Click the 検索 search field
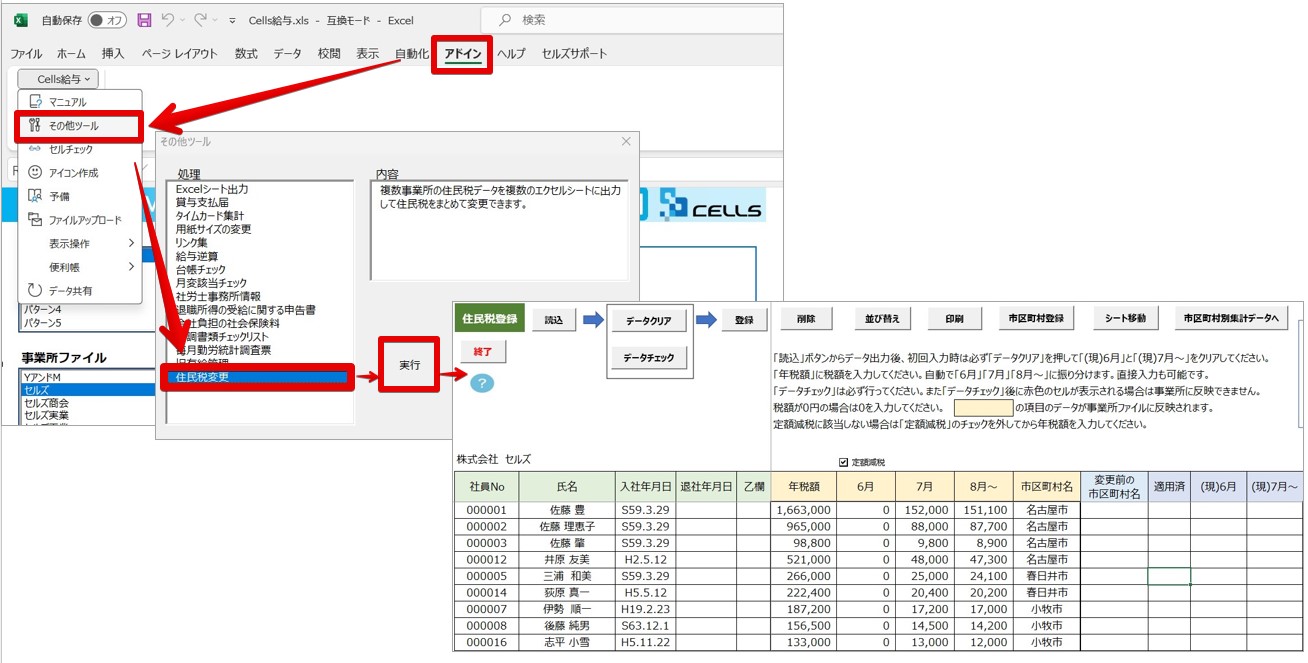Image resolution: width=1308 pixels, height=663 pixels. tap(632, 20)
